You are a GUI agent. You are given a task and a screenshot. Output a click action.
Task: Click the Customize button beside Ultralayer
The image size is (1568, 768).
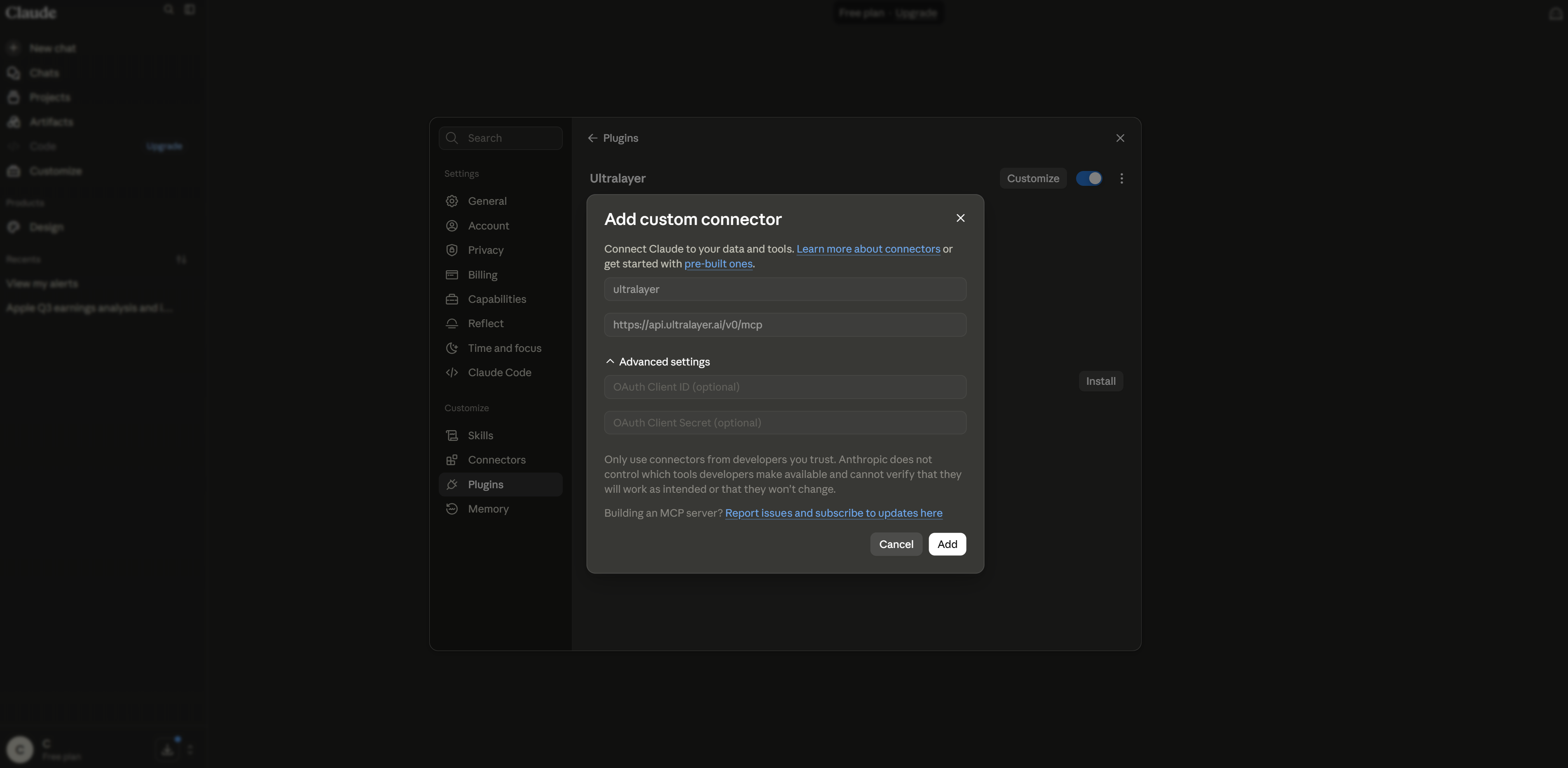(x=1033, y=178)
